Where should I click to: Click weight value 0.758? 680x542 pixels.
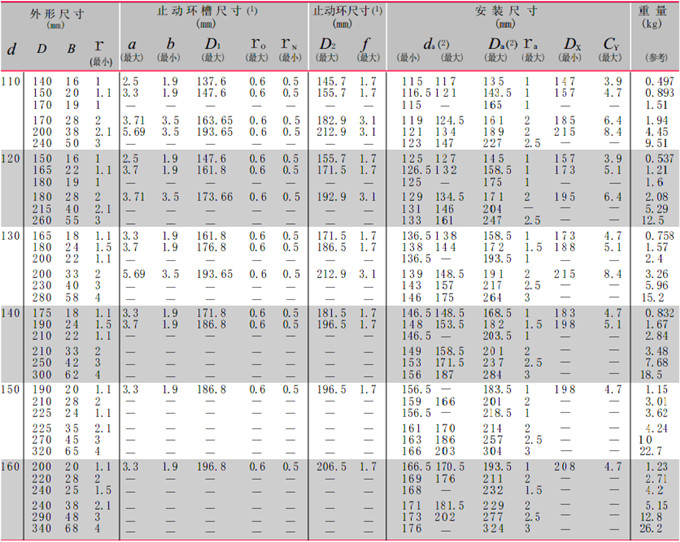659,236
